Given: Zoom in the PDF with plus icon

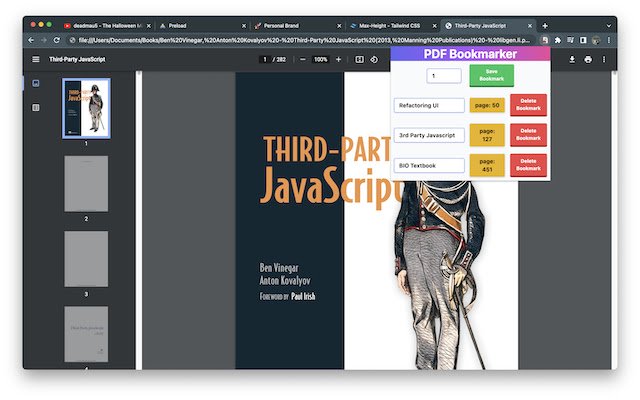Looking at the screenshot, I should [x=338, y=60].
